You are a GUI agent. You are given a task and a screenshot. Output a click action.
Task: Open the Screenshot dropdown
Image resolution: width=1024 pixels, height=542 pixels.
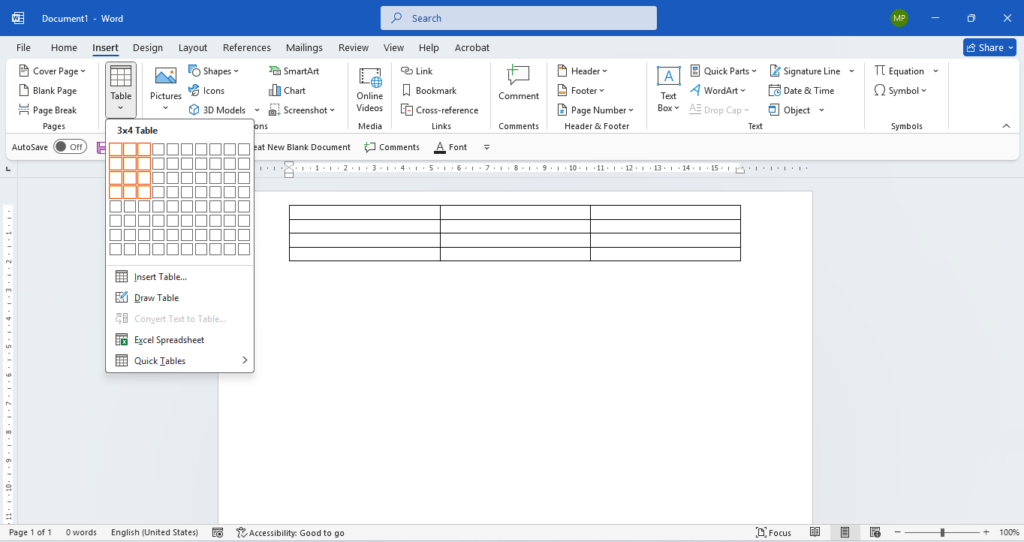pyautogui.click(x=302, y=110)
